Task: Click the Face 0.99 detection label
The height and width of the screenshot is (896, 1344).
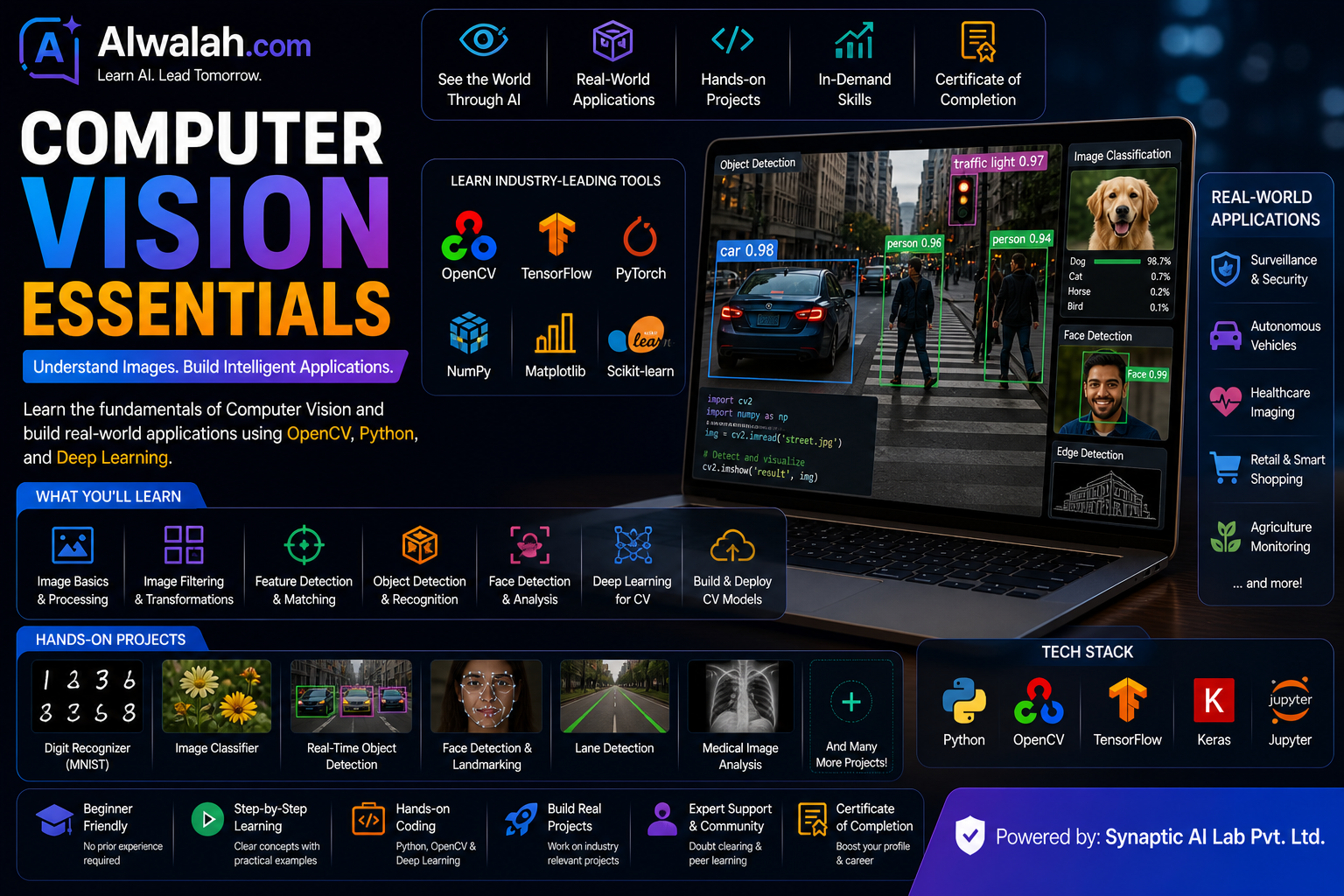Action: 1146,374
